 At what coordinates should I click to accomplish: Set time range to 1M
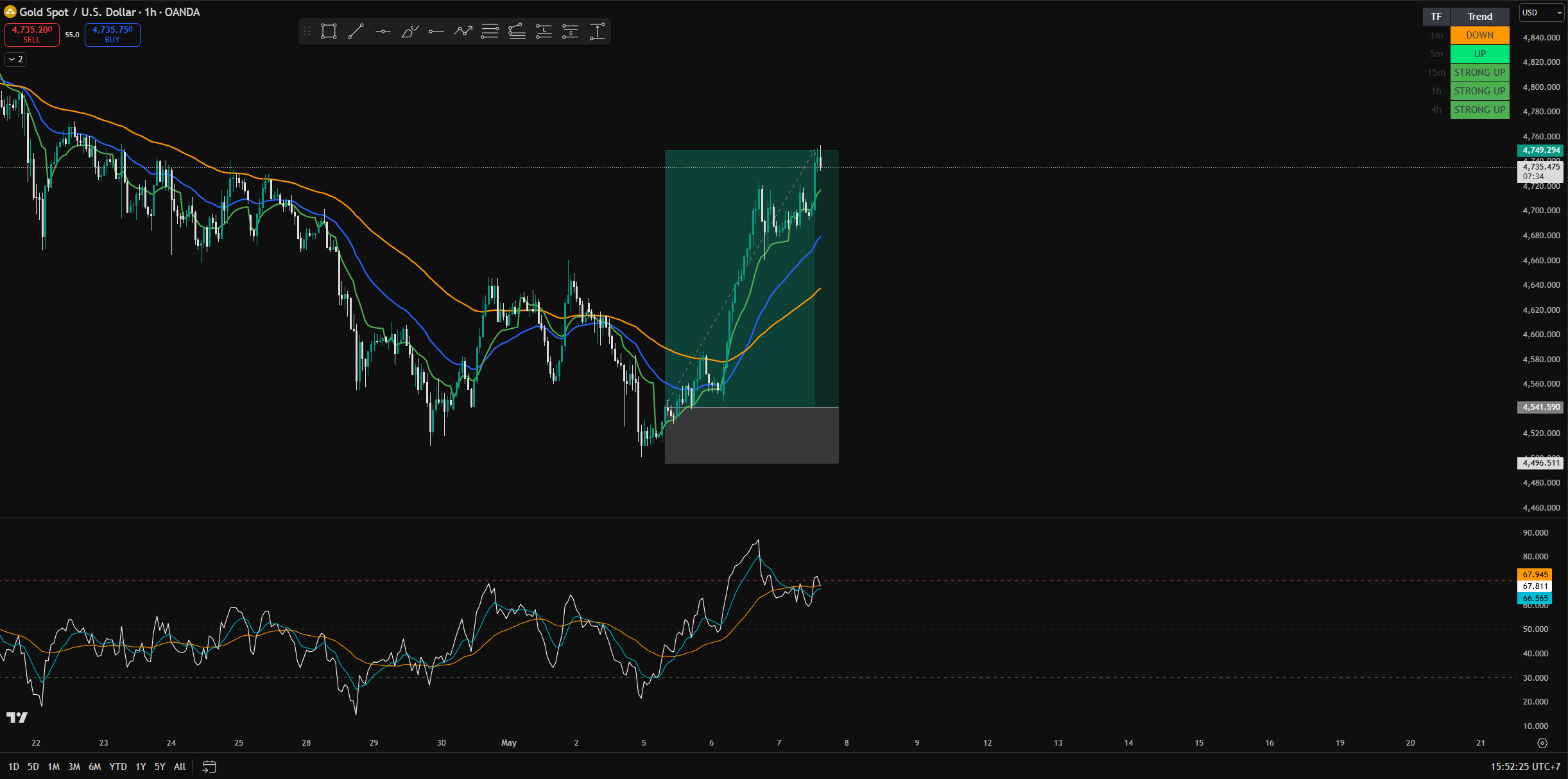click(x=54, y=766)
